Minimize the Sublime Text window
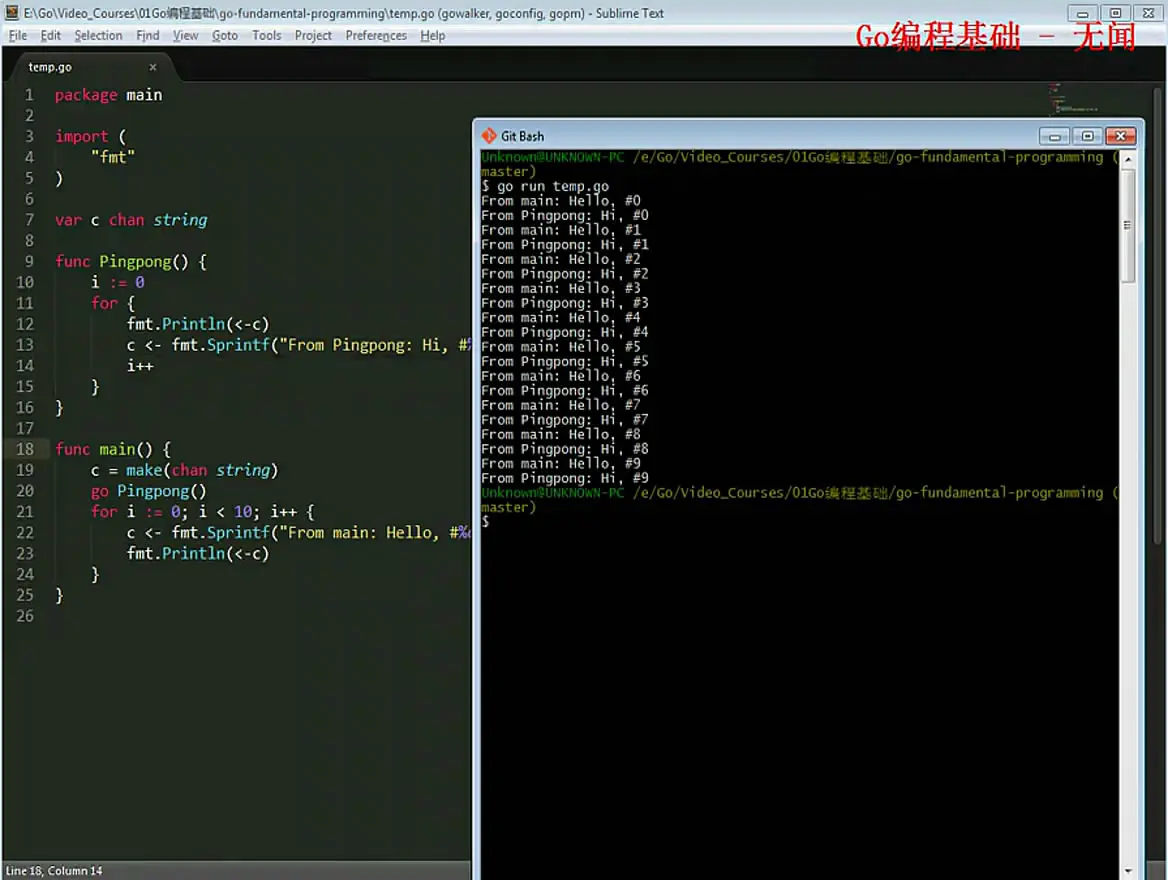The width and height of the screenshot is (1168, 880). click(1082, 13)
